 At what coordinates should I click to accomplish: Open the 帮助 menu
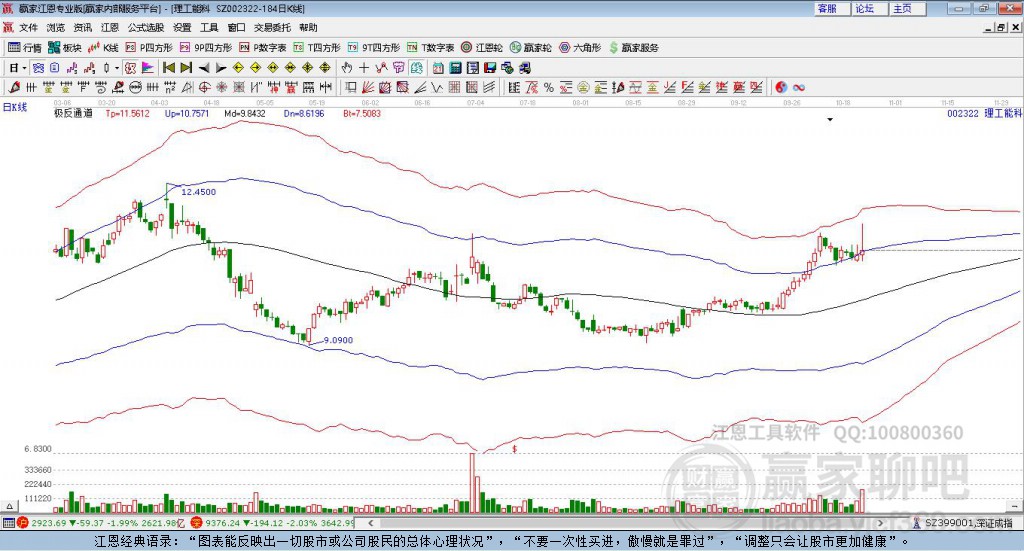tap(308, 27)
